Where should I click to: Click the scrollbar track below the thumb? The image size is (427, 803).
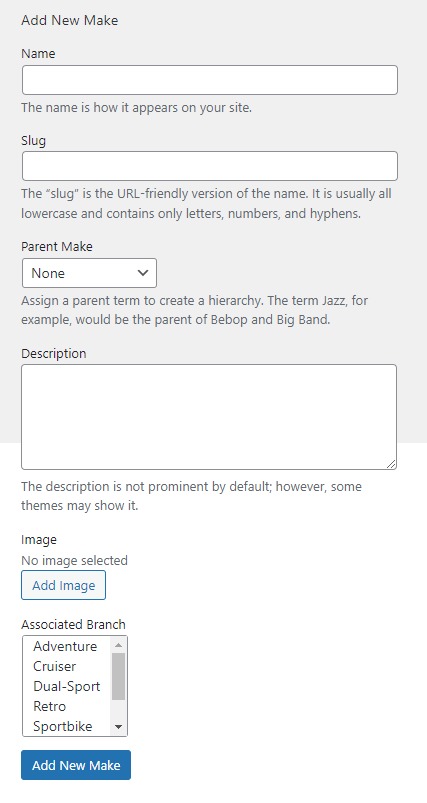click(x=119, y=709)
